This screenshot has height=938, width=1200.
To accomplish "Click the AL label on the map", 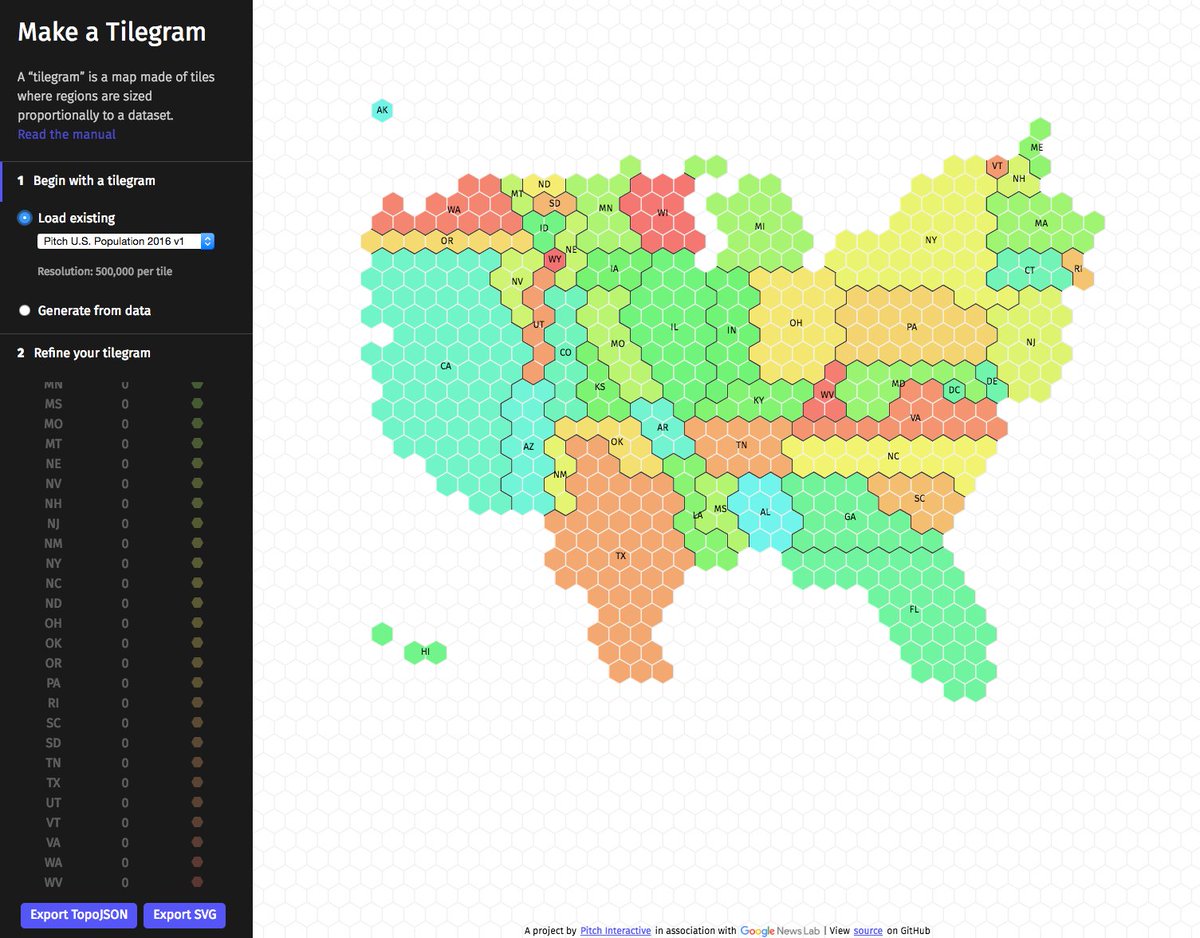I will coord(766,512).
